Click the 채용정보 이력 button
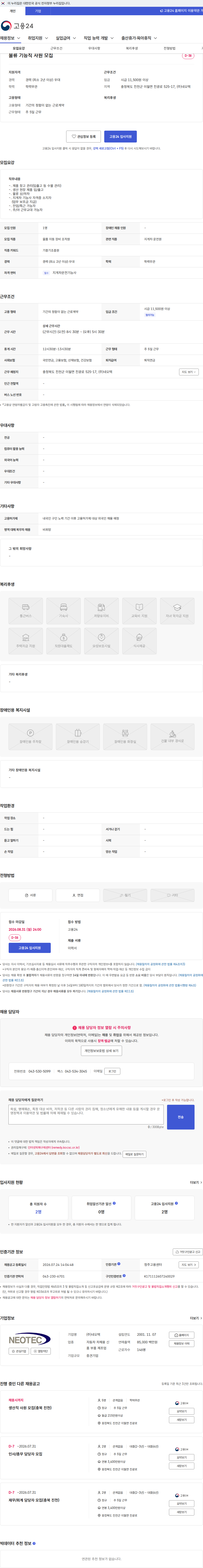203x1568 pixels. coord(182,1343)
